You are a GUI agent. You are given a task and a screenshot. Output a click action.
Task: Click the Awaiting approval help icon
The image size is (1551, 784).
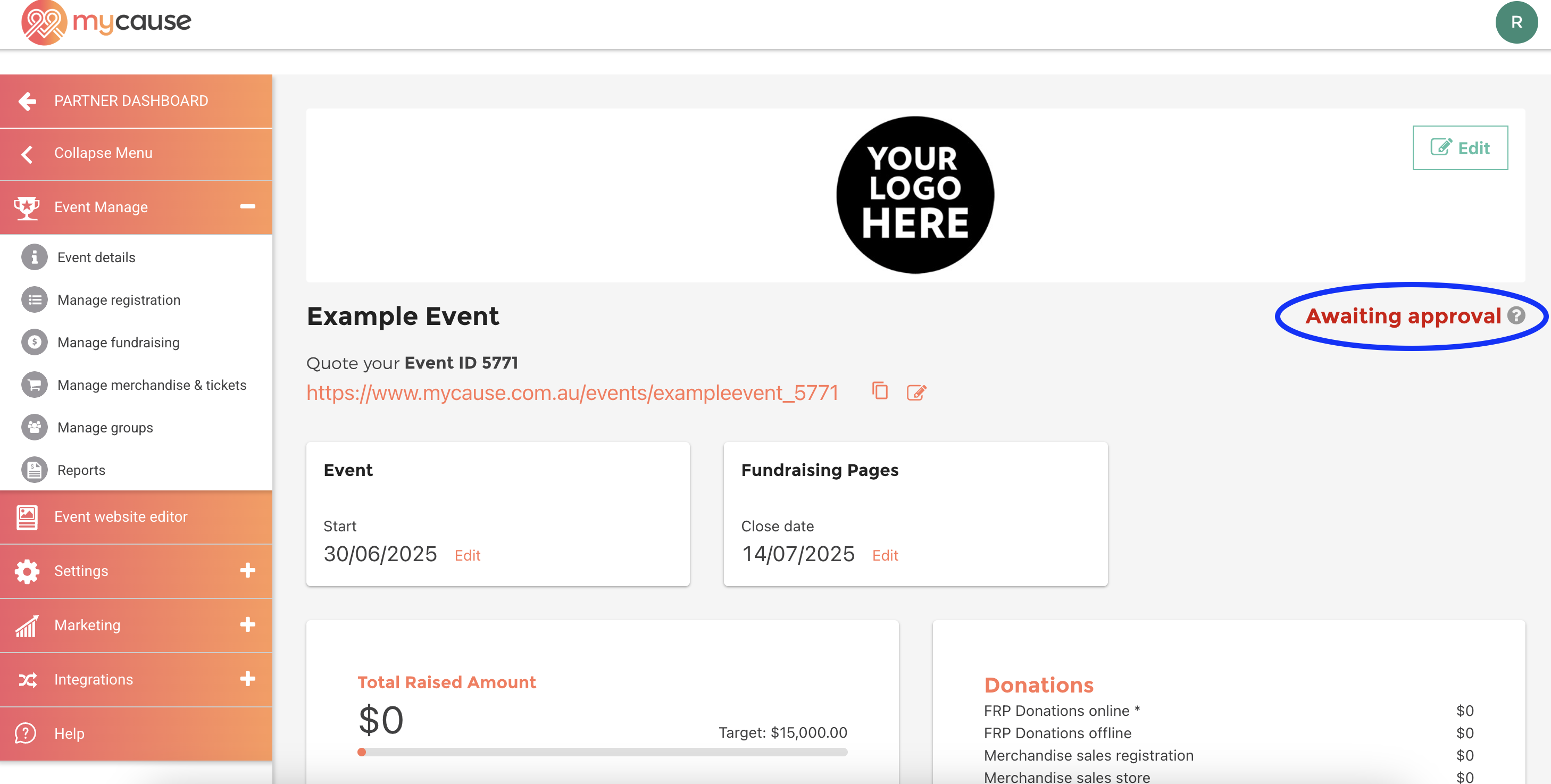[x=1515, y=315]
